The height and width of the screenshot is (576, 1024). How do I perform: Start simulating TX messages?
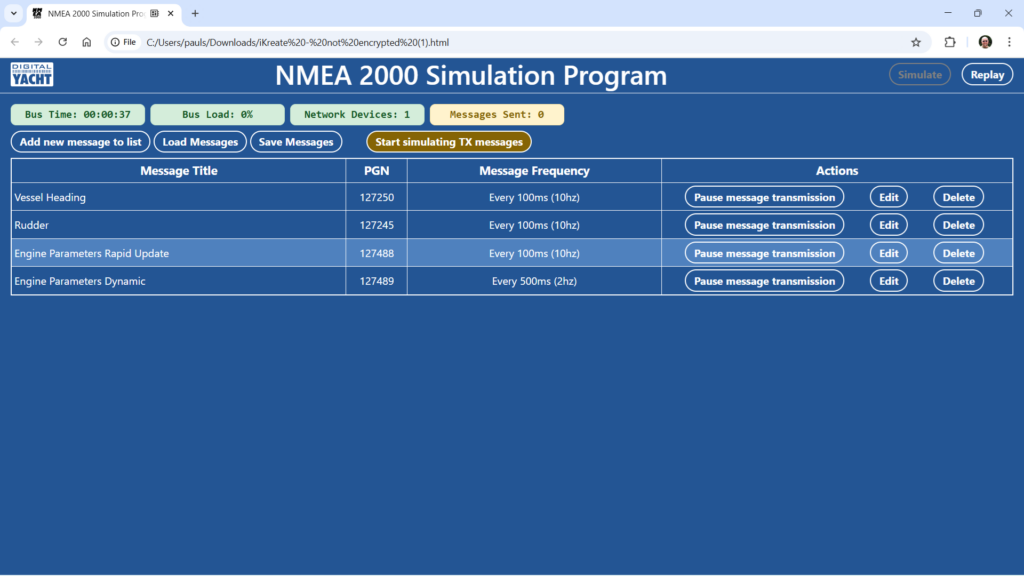449,142
